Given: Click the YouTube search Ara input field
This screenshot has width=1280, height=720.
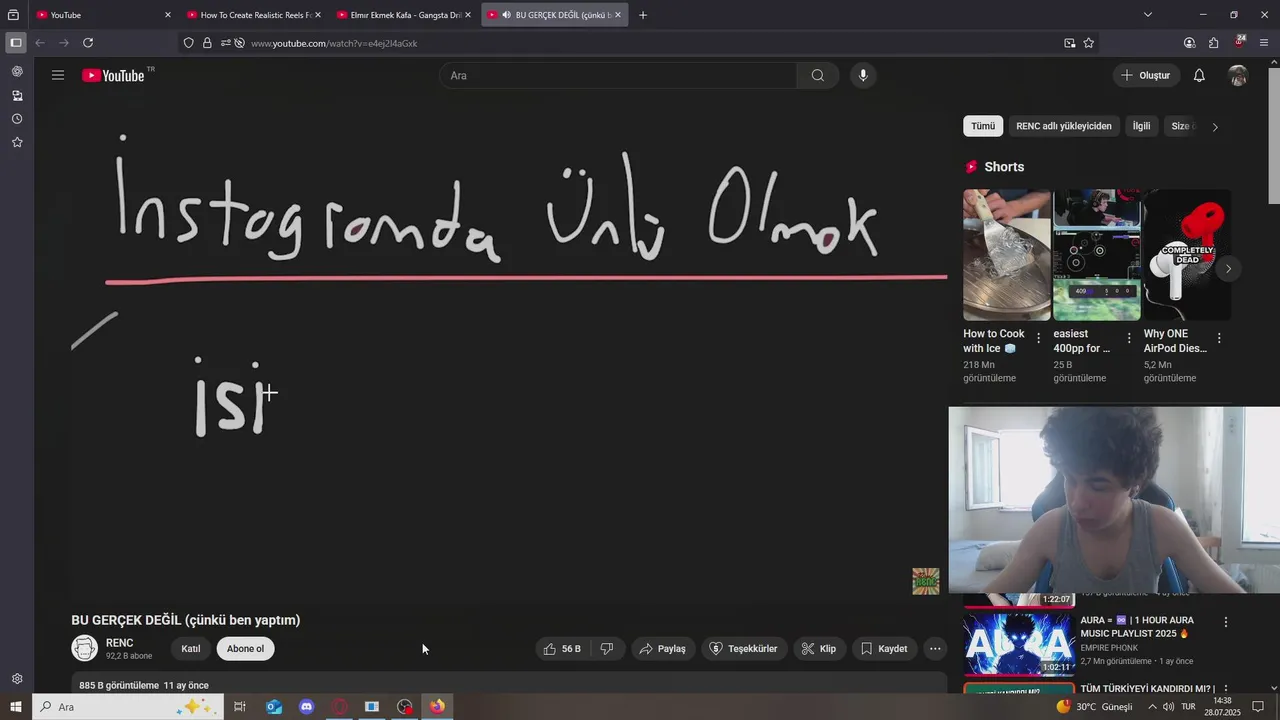Looking at the screenshot, I should tap(618, 75).
